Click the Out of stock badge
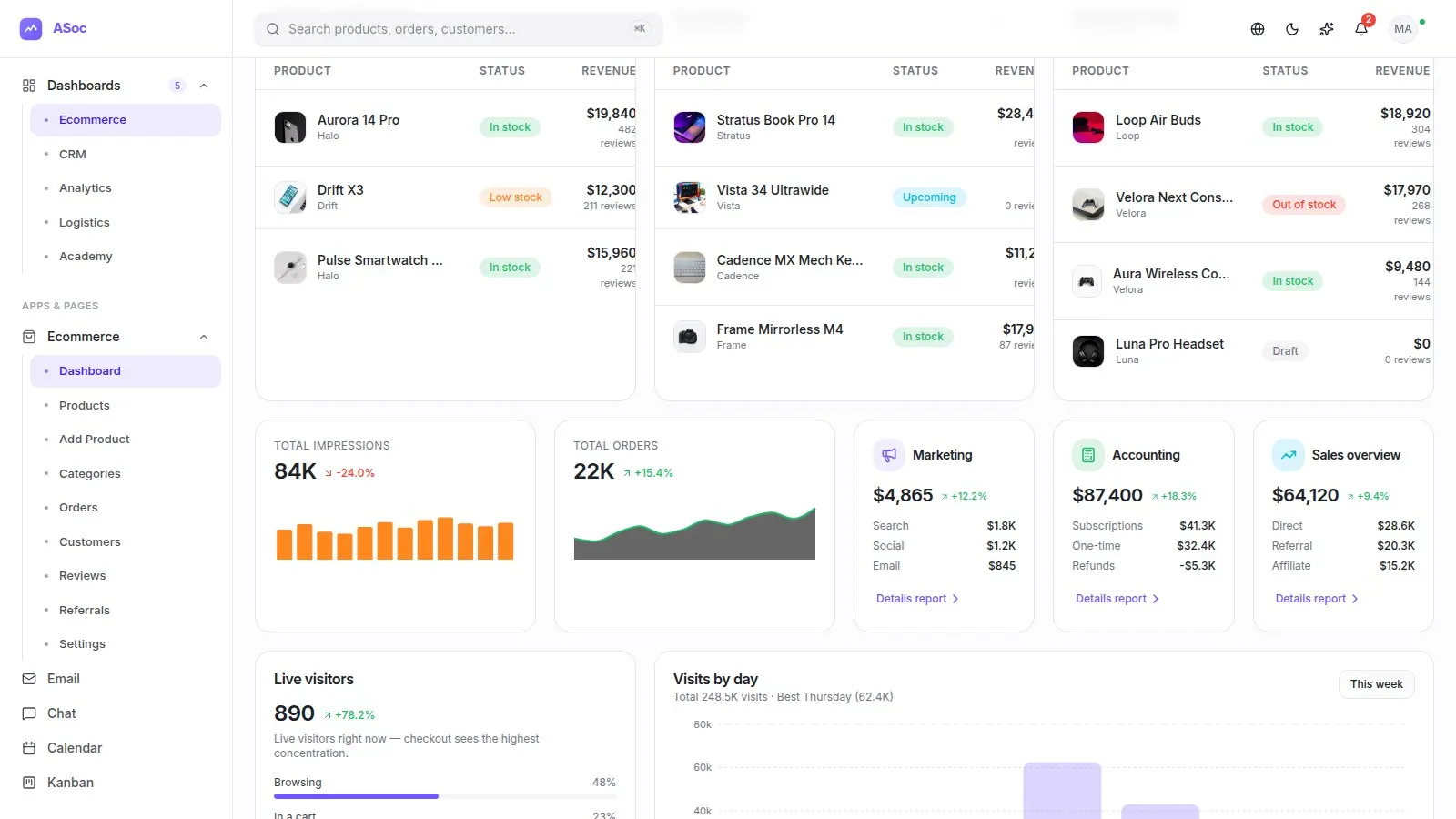Image resolution: width=1456 pixels, height=819 pixels. pyautogui.click(x=1304, y=205)
